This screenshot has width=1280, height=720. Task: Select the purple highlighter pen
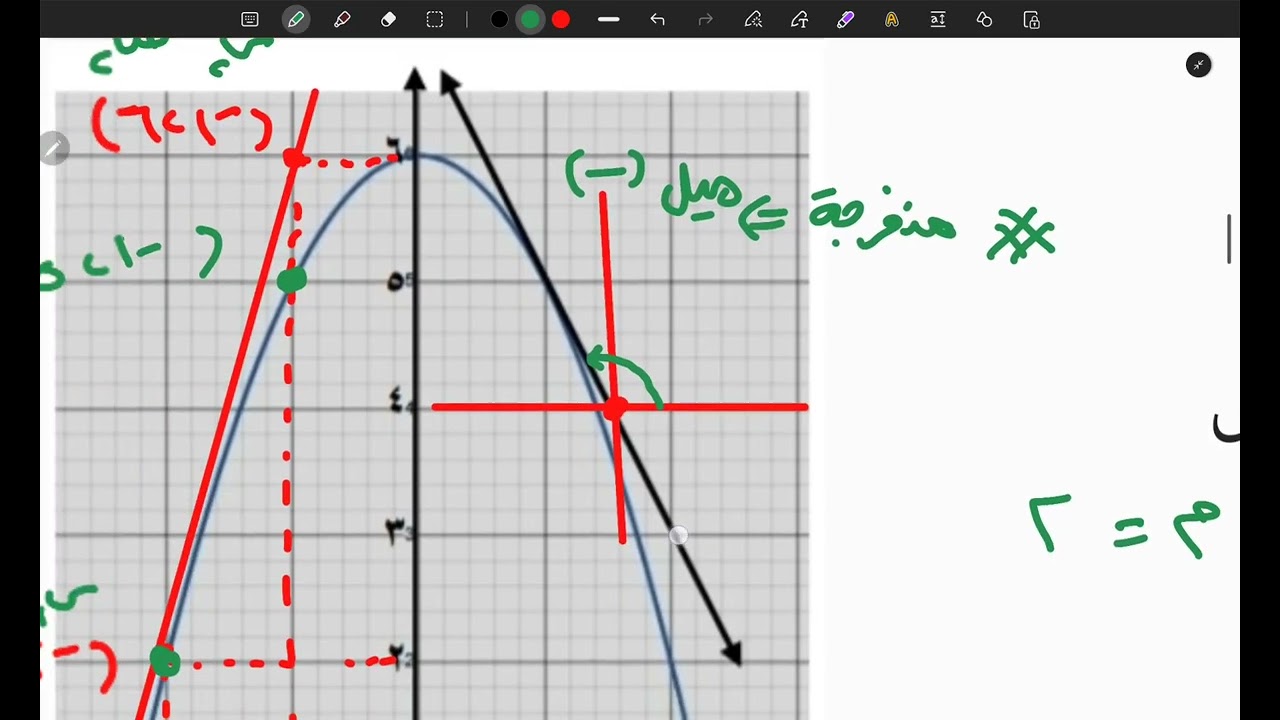click(x=845, y=20)
